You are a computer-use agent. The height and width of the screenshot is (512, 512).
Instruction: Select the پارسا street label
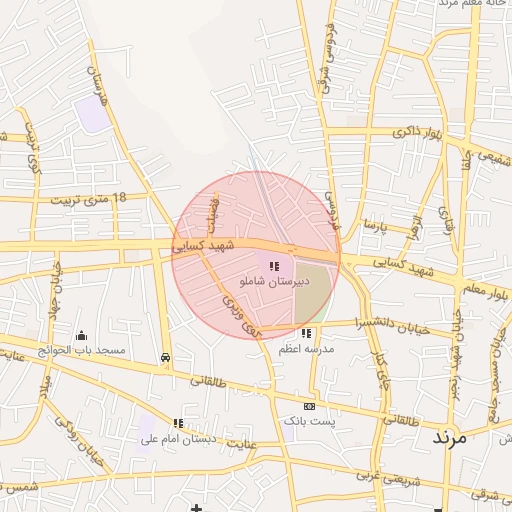[376, 227]
